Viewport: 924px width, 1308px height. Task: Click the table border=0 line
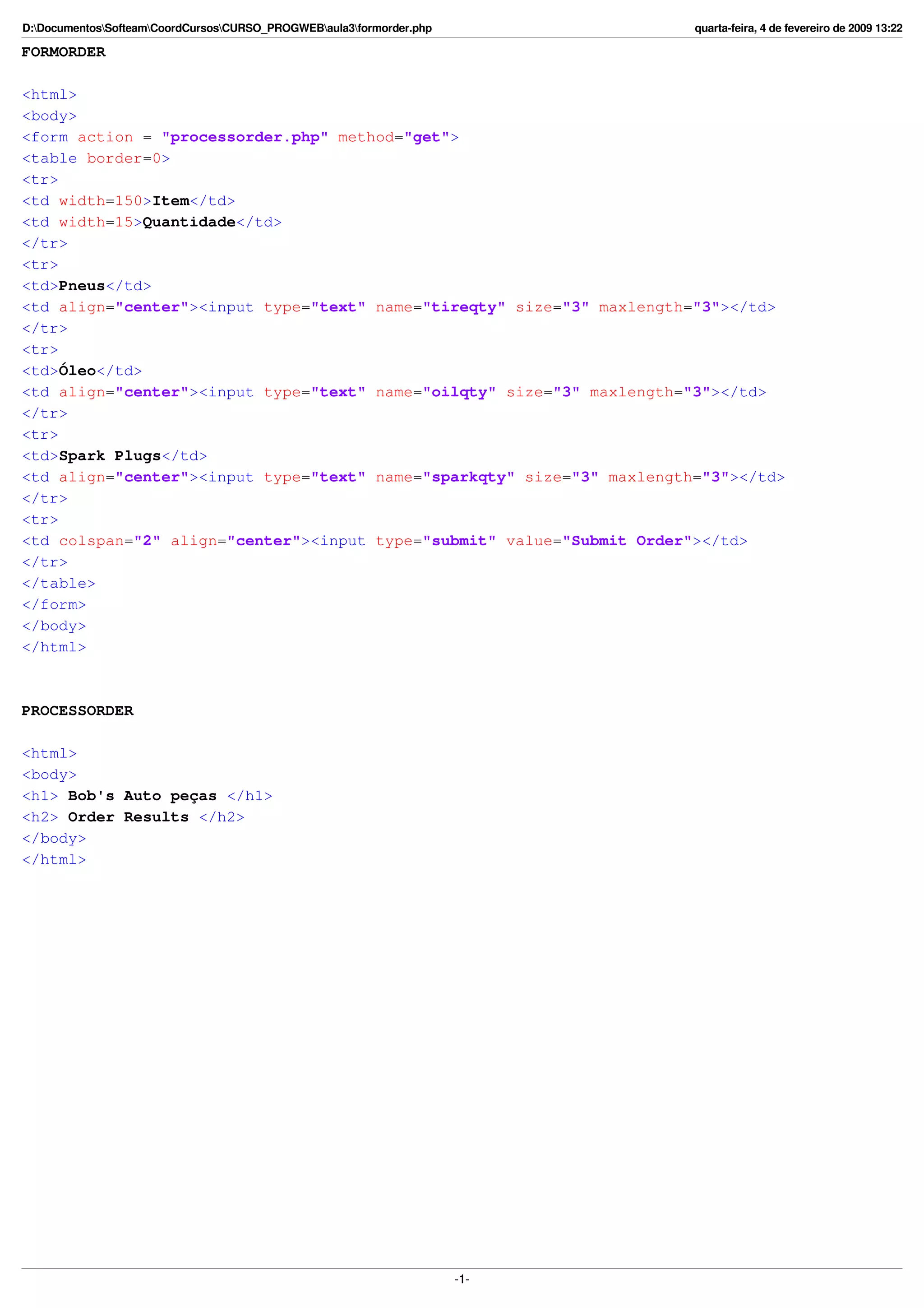tap(96, 158)
